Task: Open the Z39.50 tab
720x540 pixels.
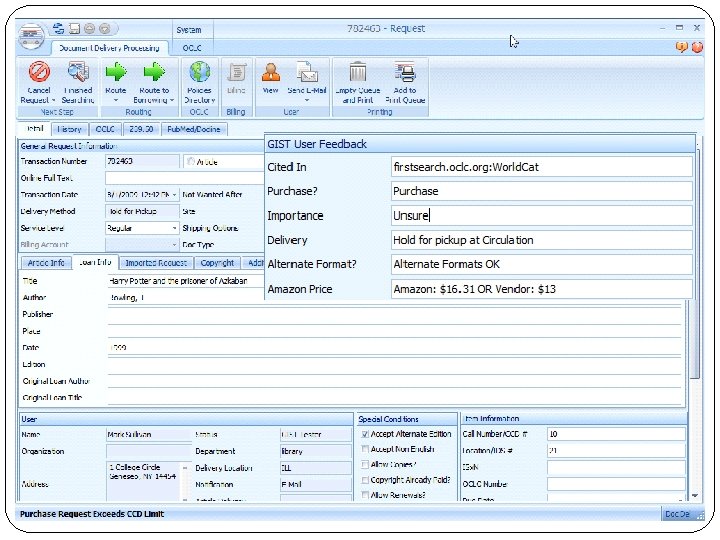Action: (141, 129)
